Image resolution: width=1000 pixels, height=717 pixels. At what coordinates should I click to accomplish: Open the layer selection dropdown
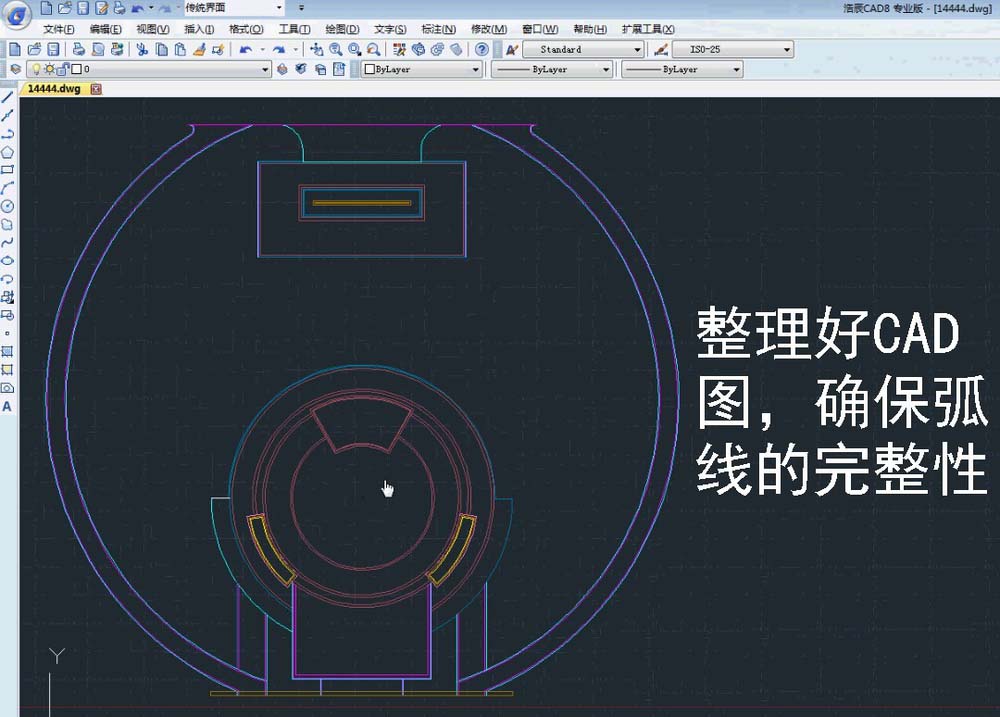pos(264,69)
